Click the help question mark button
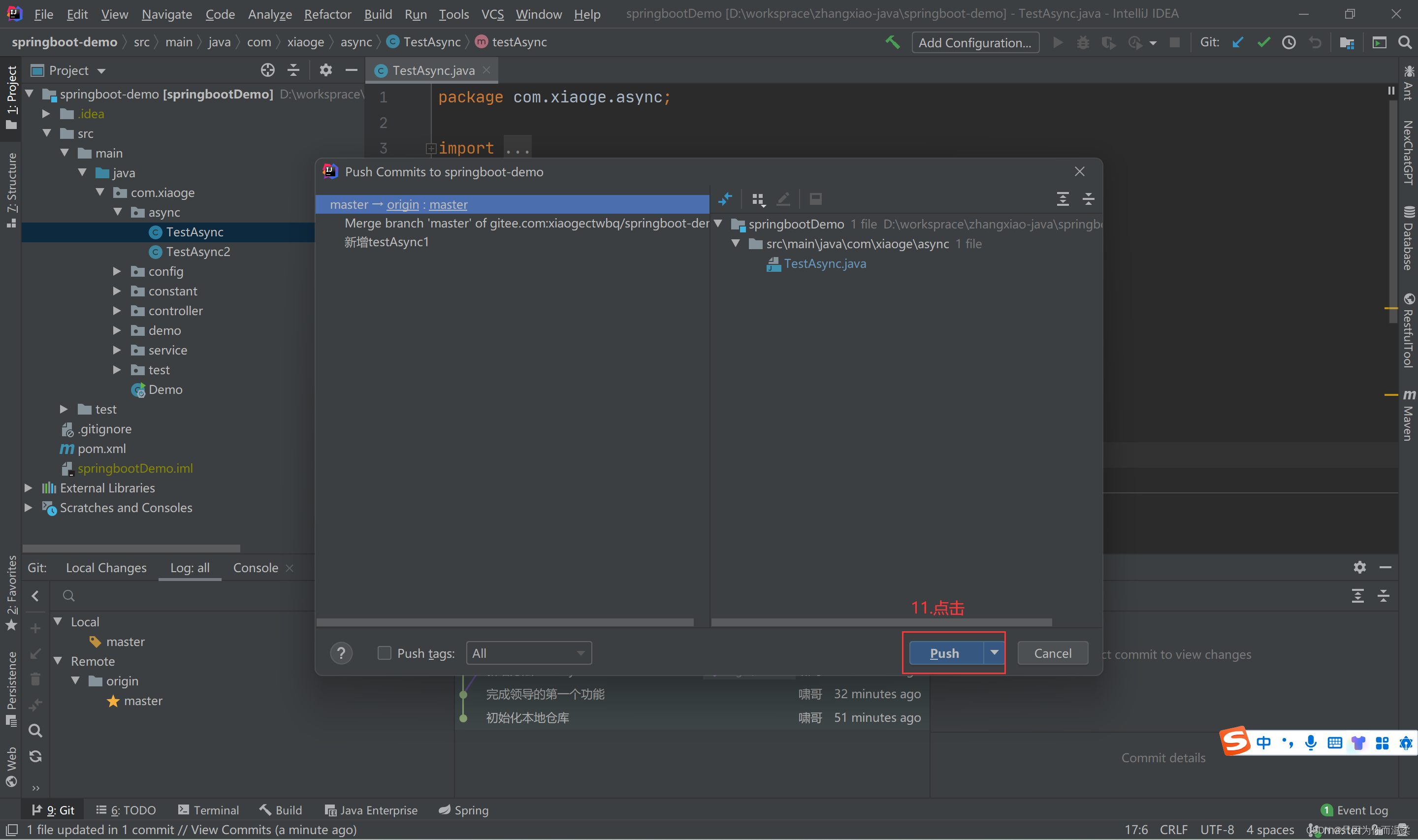 341,653
